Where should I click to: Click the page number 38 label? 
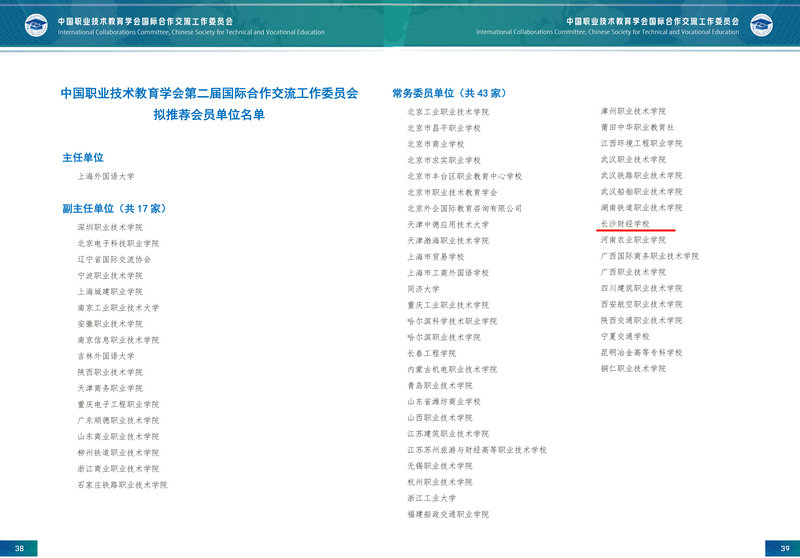[19, 548]
